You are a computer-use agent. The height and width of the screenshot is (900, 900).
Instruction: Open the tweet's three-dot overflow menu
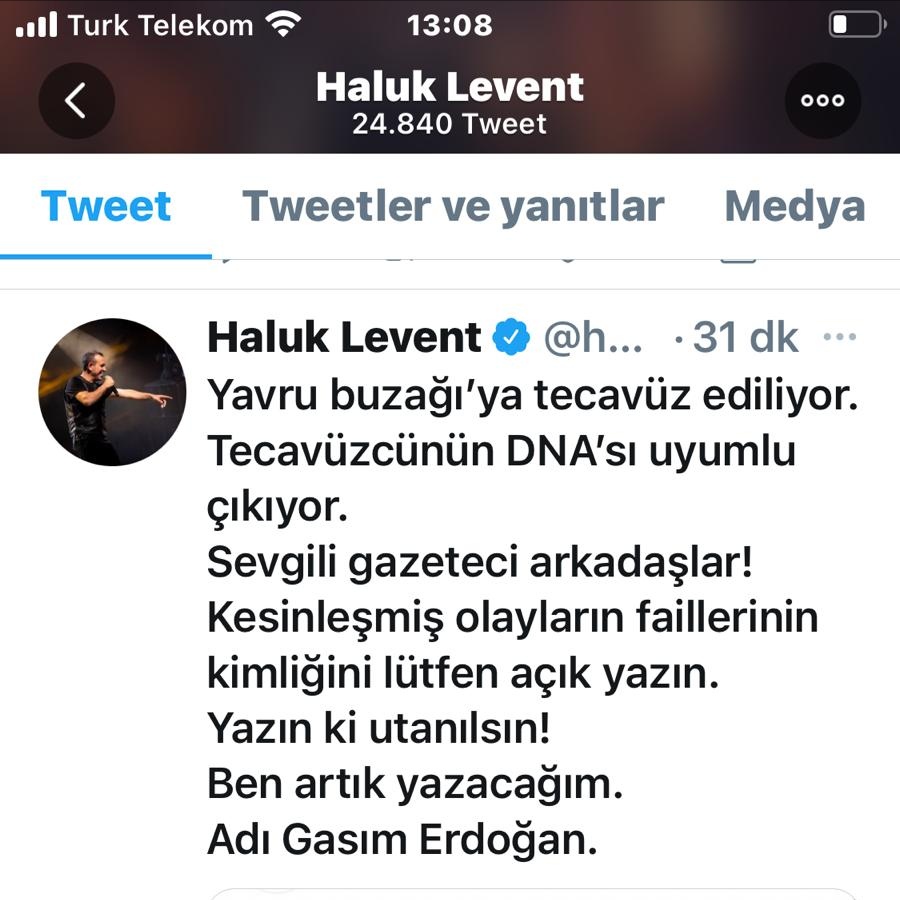pos(839,337)
